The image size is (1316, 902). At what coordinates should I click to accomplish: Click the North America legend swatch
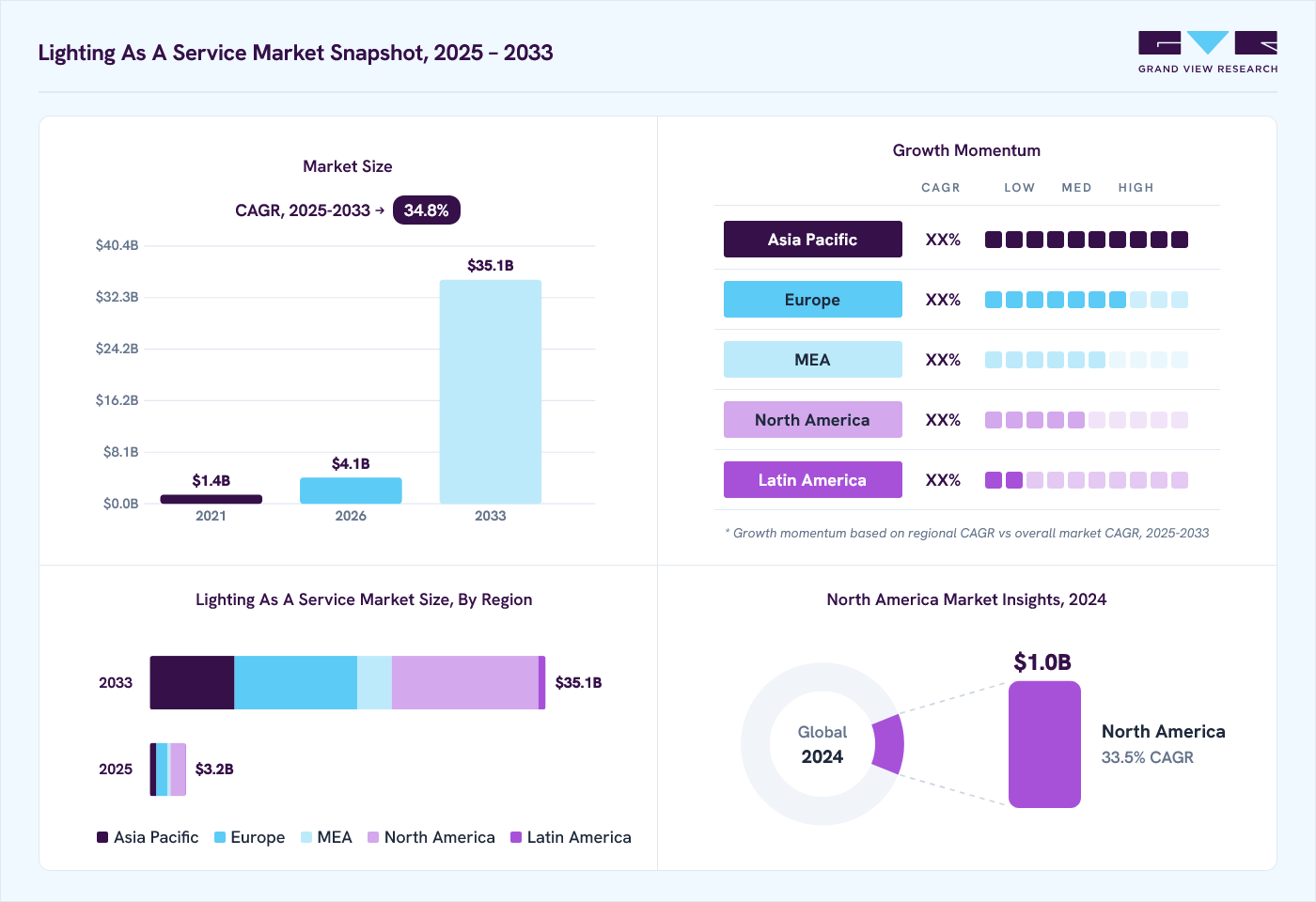tap(373, 837)
